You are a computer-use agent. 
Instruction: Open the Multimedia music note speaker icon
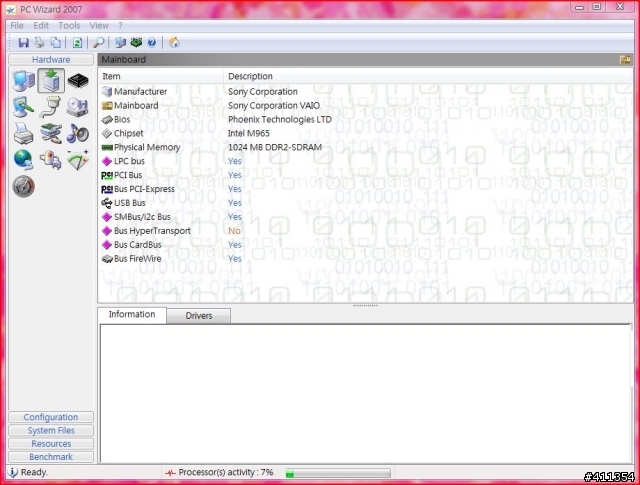pos(78,133)
